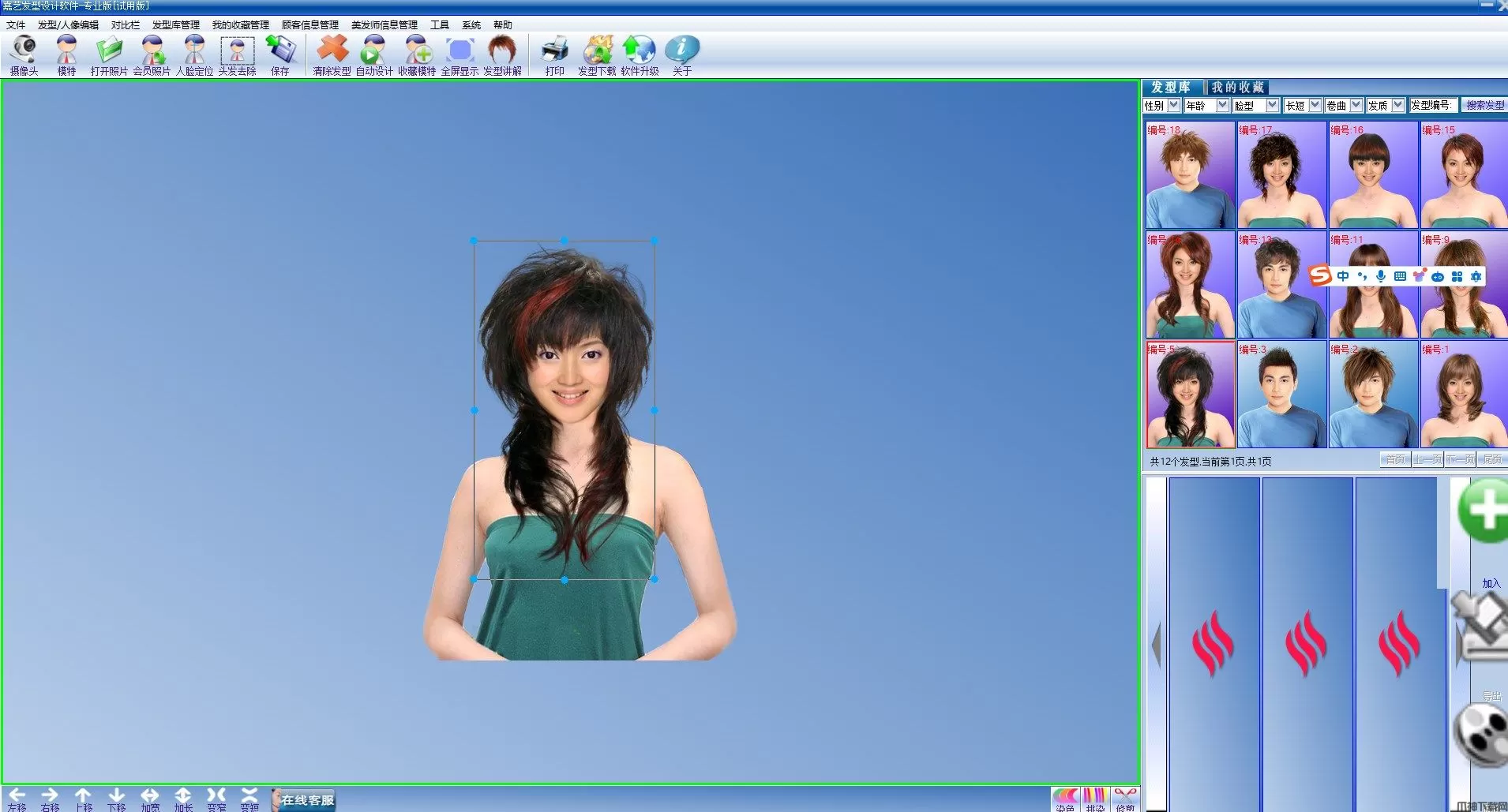1508x812 pixels.
Task: Select hairstyle thumbnail 编号:16
Action: (1373, 175)
